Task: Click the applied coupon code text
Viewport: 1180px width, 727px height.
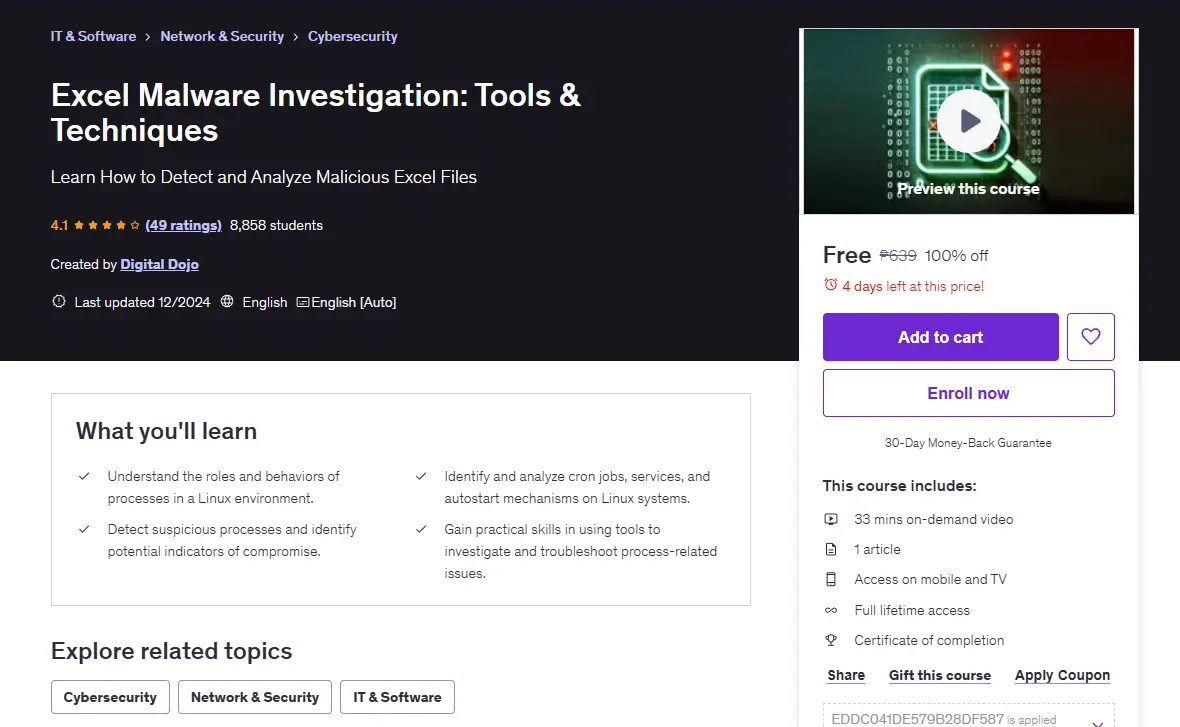Action: (917, 719)
